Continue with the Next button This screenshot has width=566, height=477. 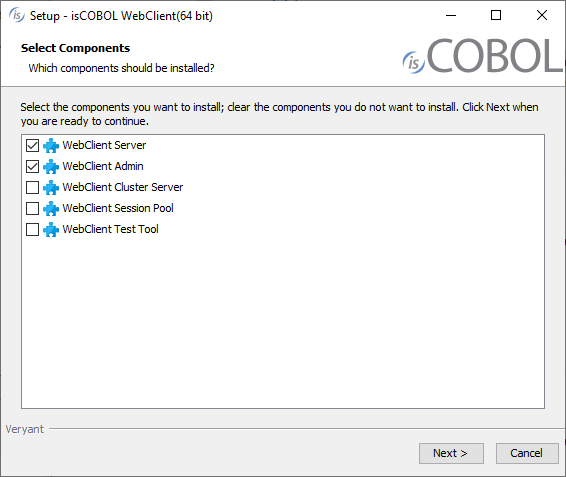pos(451,453)
